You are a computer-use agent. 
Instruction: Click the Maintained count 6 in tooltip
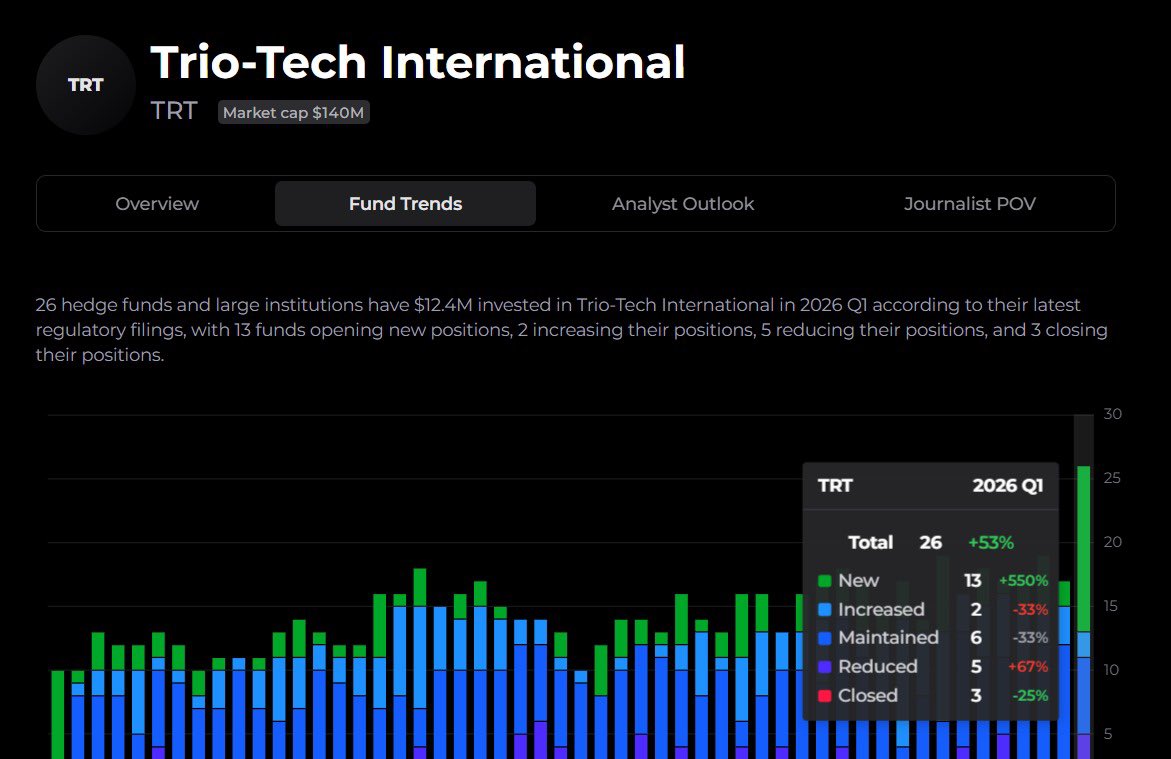tap(975, 637)
